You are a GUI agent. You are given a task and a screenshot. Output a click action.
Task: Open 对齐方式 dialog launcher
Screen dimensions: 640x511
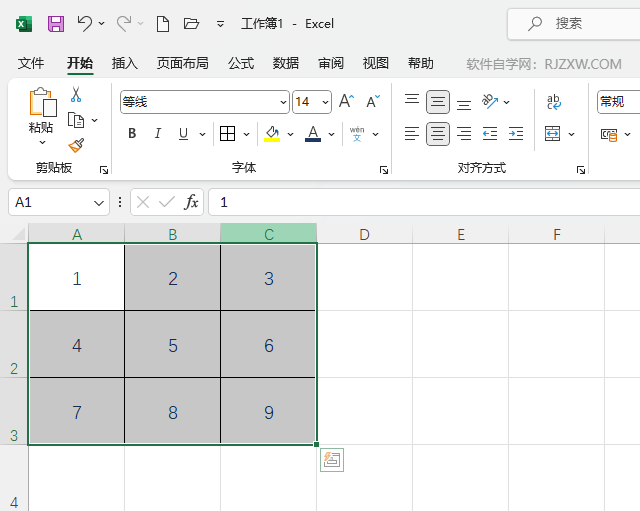tap(581, 170)
